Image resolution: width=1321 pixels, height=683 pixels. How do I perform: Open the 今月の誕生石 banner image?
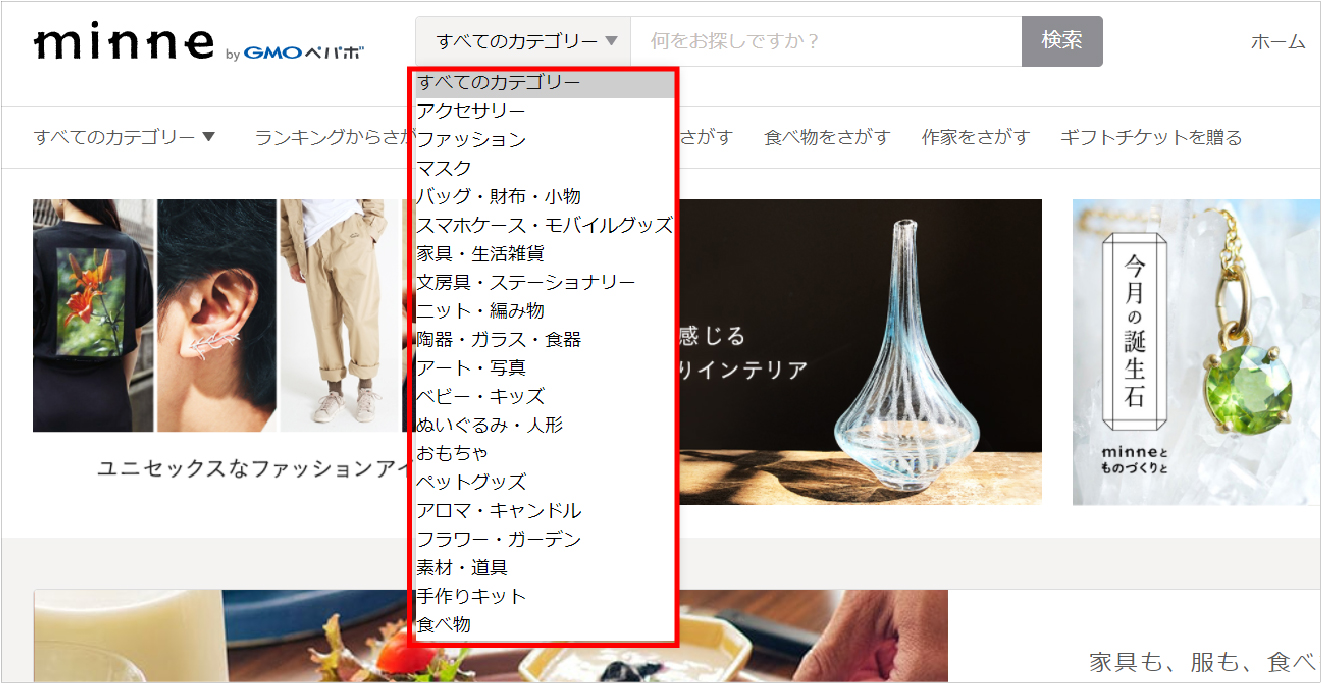point(1196,352)
